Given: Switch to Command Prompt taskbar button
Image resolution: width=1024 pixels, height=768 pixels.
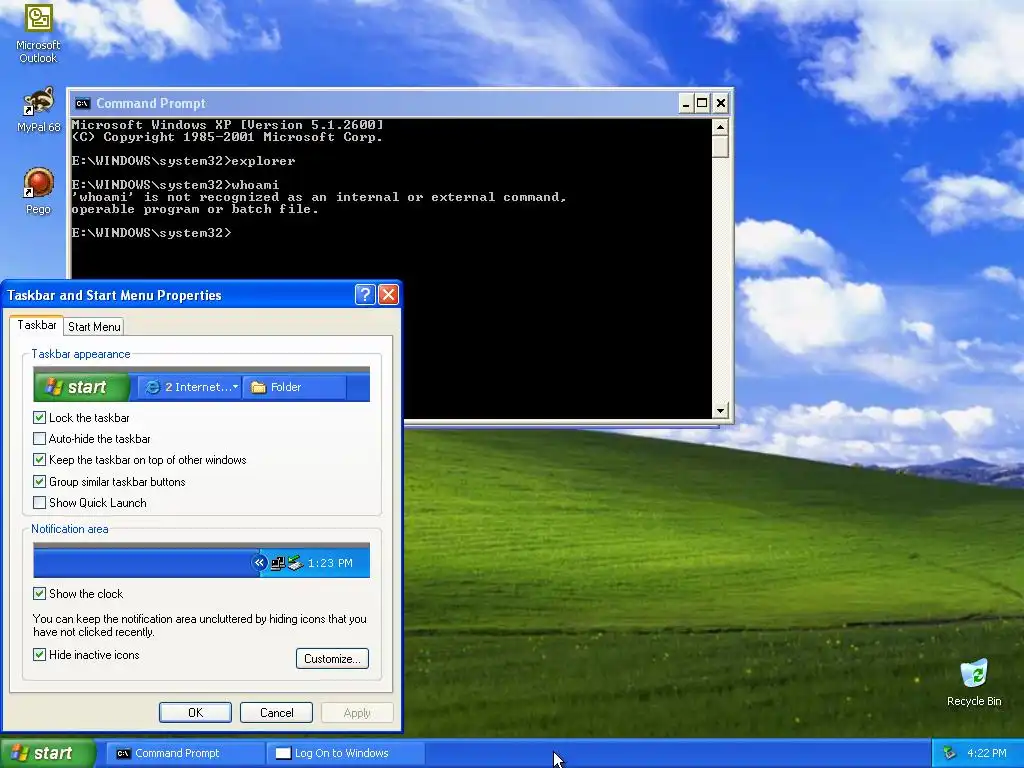Looking at the screenshot, I should click(x=185, y=753).
